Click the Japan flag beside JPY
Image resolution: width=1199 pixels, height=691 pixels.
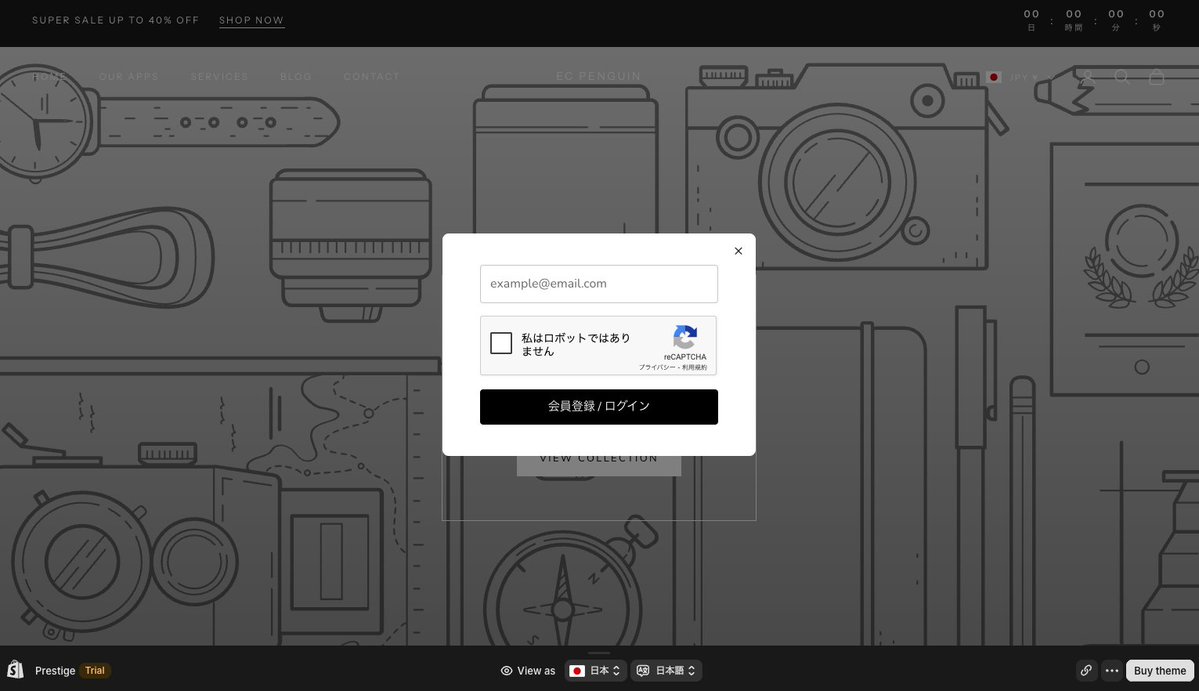993,75
